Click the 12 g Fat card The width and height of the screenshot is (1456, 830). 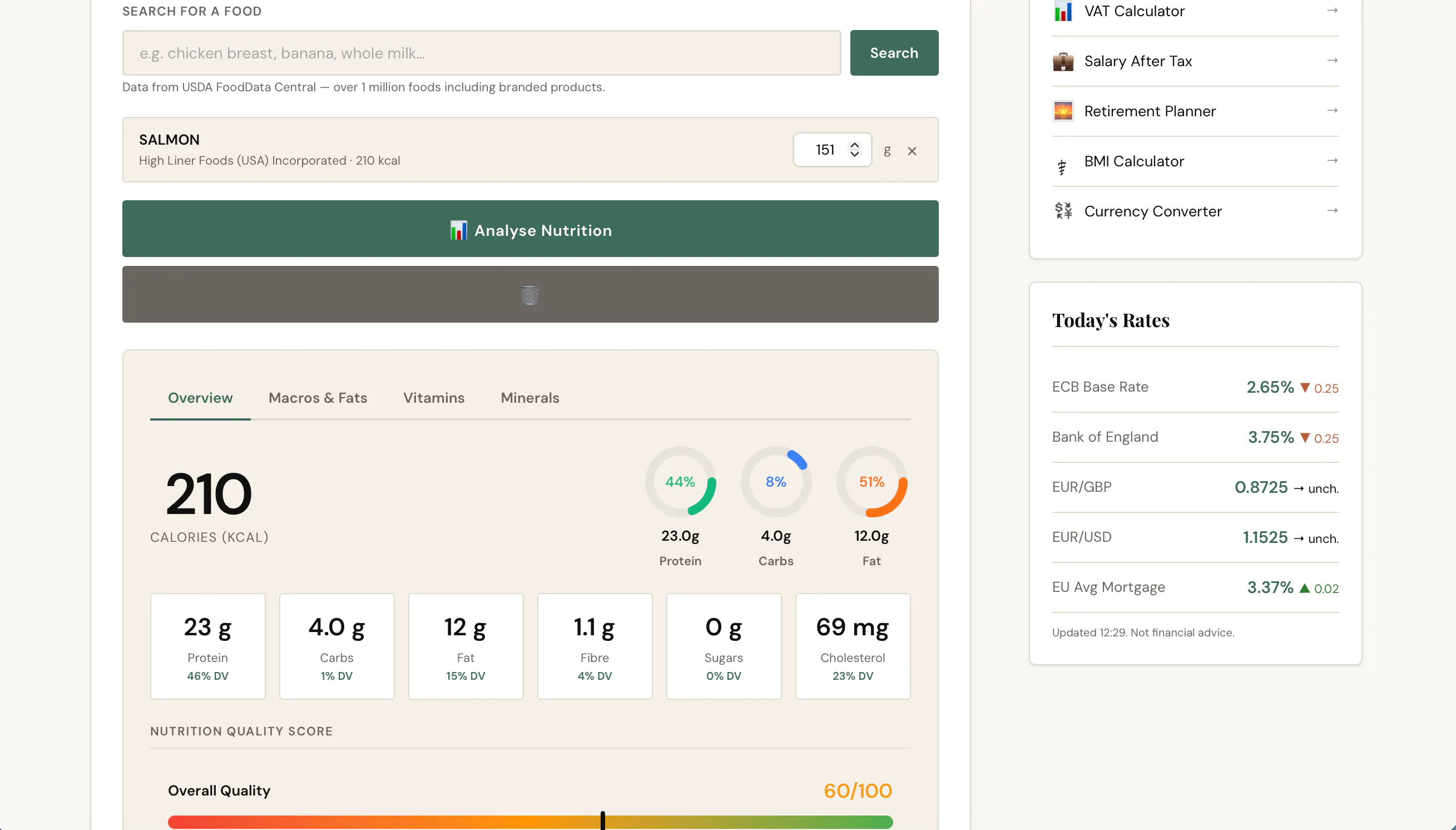tap(465, 646)
